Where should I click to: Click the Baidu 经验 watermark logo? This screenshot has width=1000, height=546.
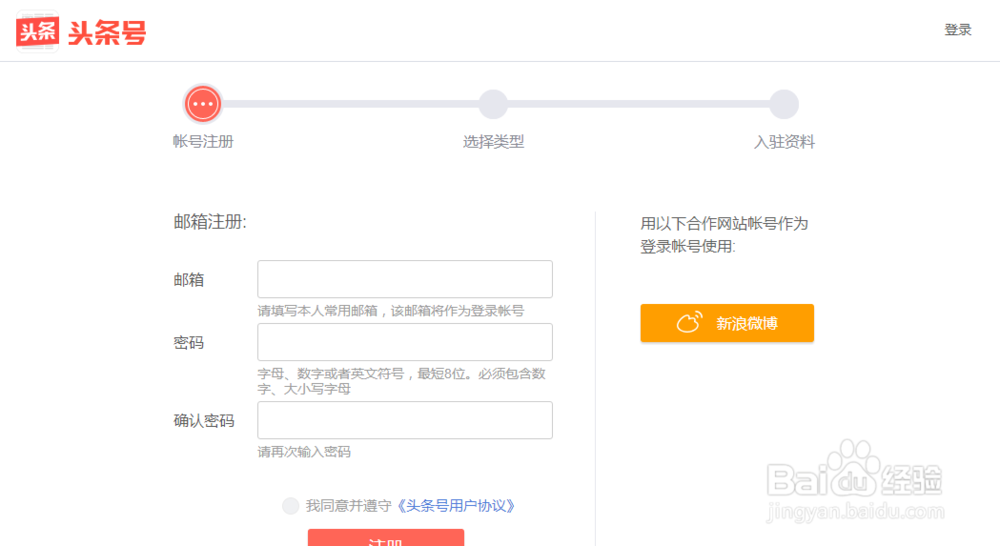pyautogui.click(x=853, y=480)
